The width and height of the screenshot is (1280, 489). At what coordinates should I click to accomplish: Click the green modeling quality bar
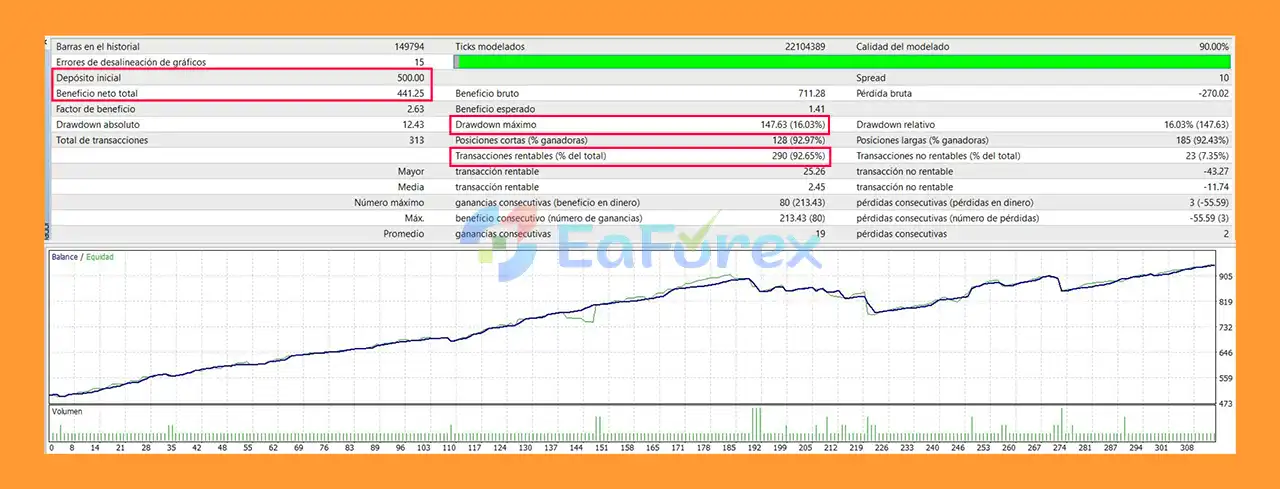coord(843,62)
